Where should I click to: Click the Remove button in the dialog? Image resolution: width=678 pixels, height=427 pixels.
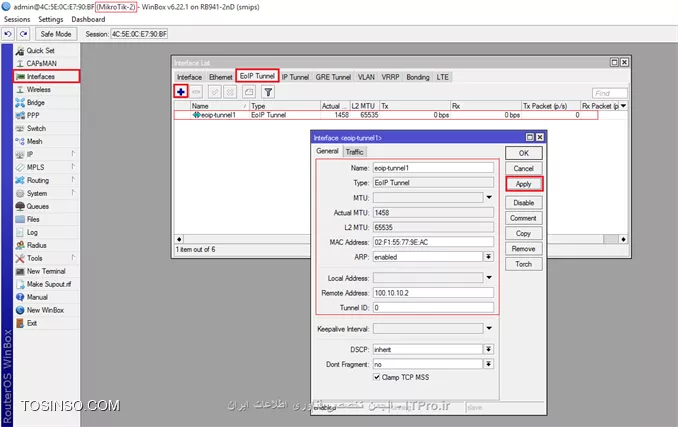point(524,249)
